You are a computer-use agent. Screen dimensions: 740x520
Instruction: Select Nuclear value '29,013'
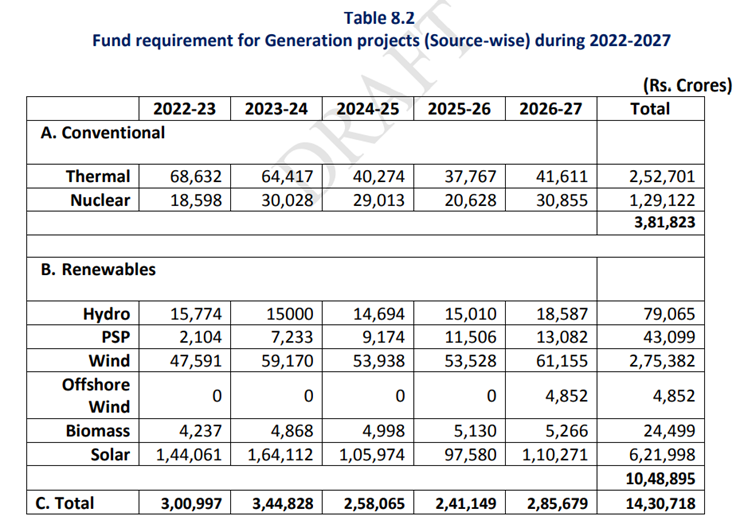(x=379, y=200)
